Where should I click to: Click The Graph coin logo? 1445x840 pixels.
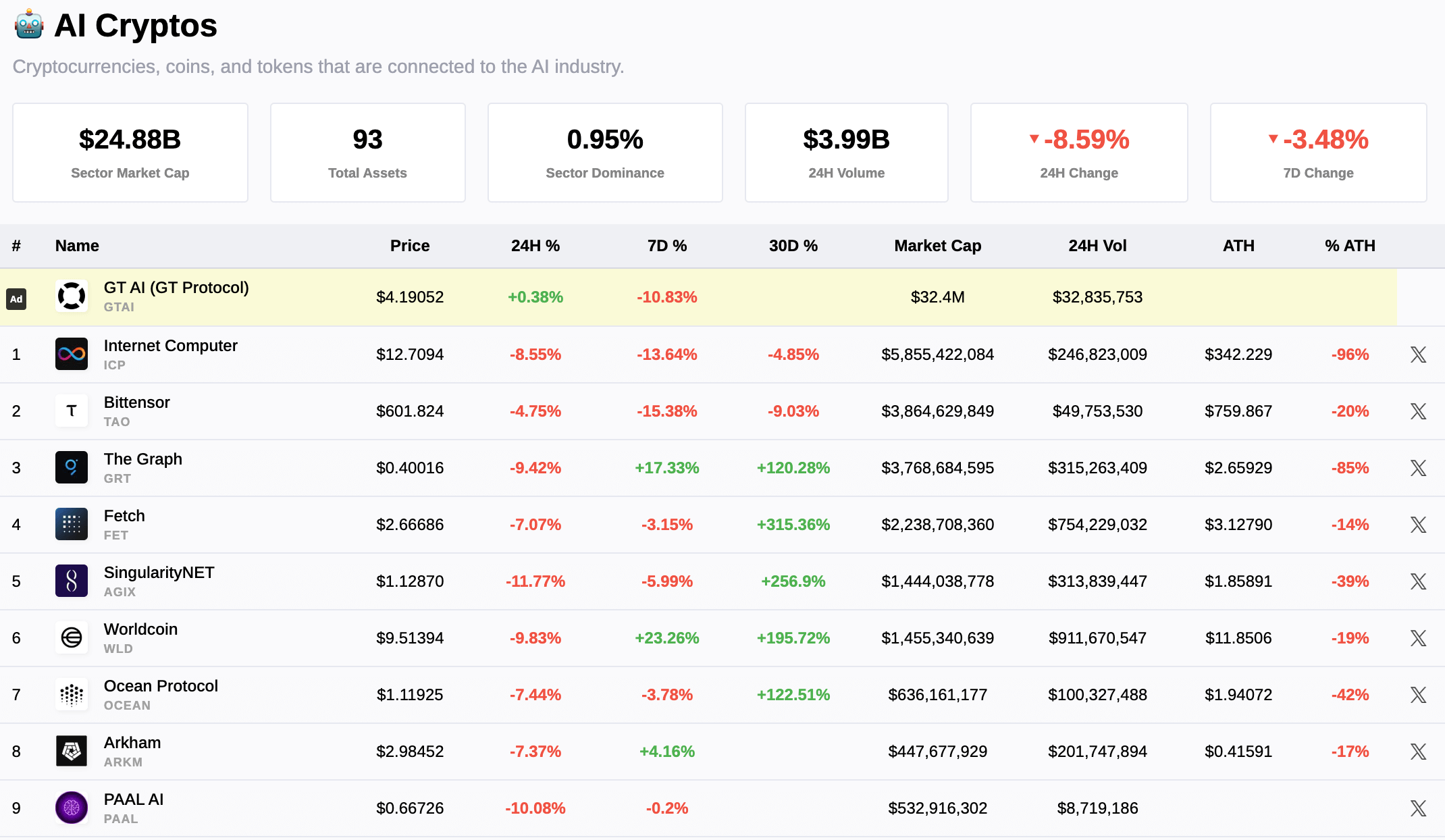tap(72, 467)
